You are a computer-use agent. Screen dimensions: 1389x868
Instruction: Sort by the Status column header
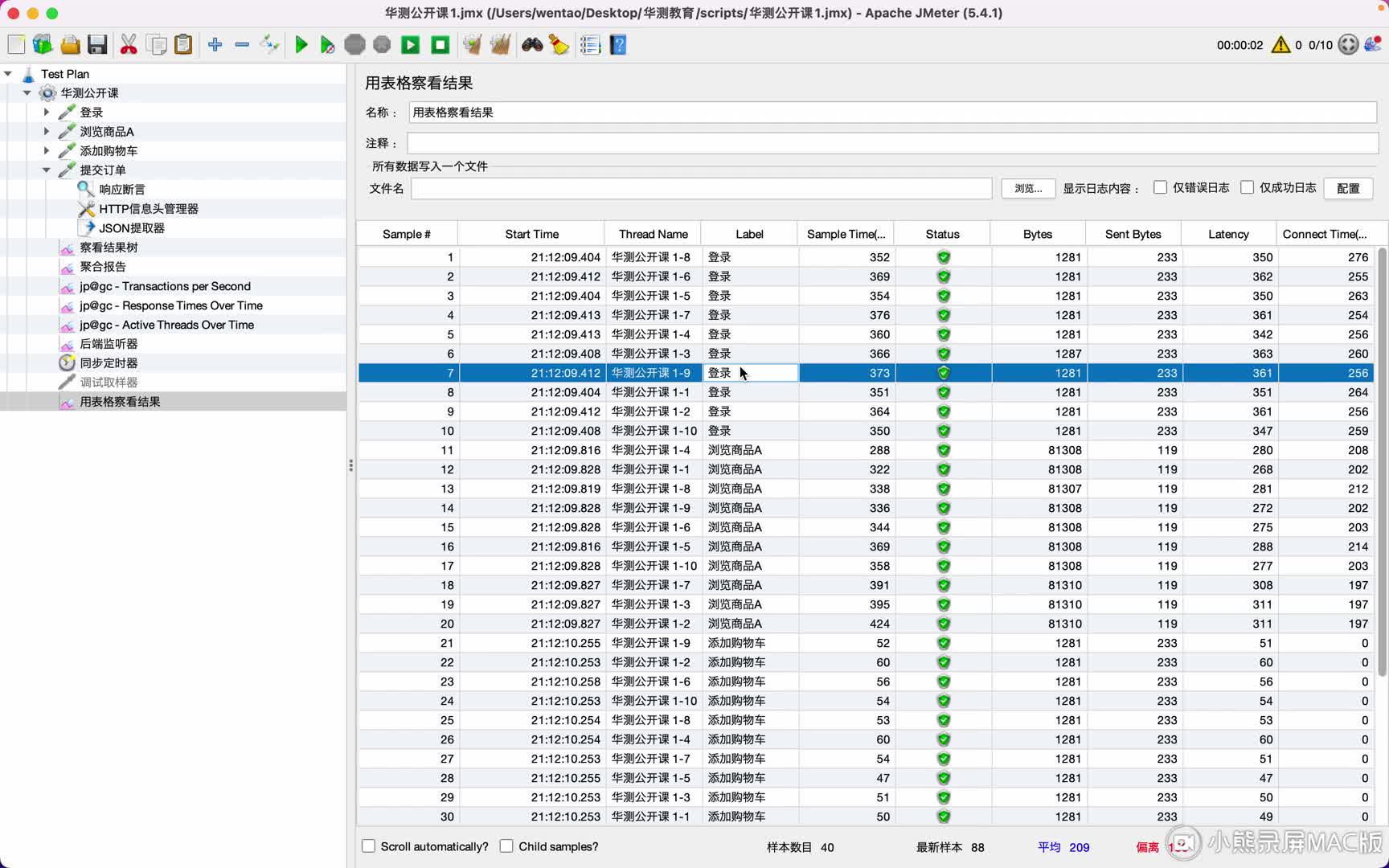(x=942, y=234)
